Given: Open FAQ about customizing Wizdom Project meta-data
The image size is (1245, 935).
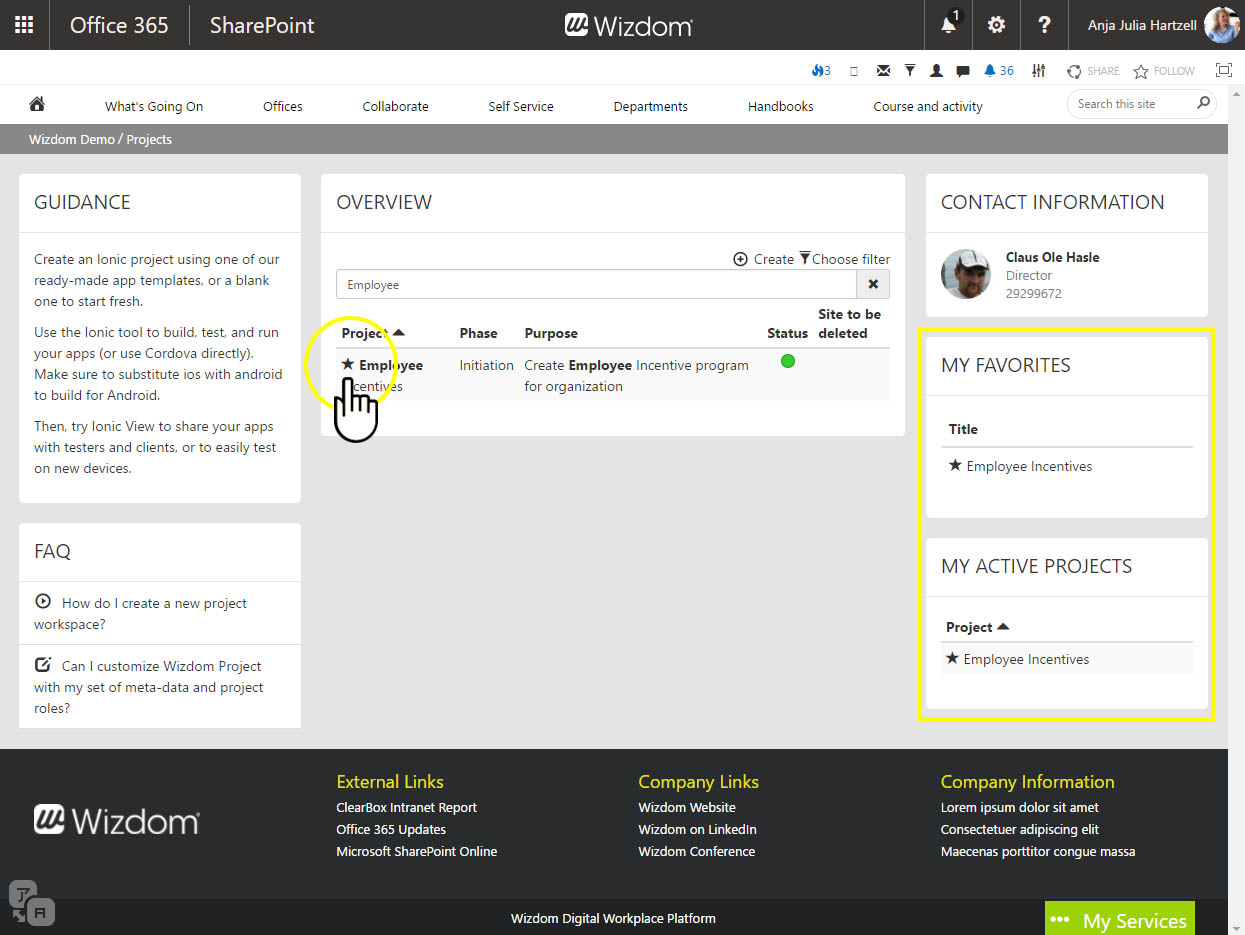Looking at the screenshot, I should click(x=149, y=687).
